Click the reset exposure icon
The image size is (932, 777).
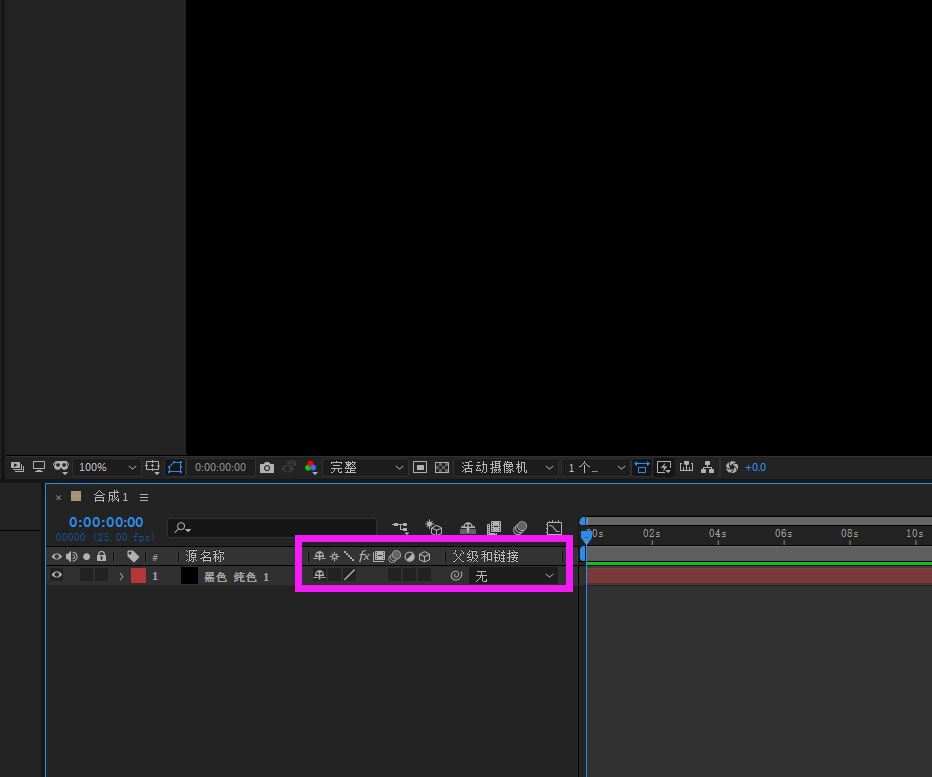tap(732, 468)
